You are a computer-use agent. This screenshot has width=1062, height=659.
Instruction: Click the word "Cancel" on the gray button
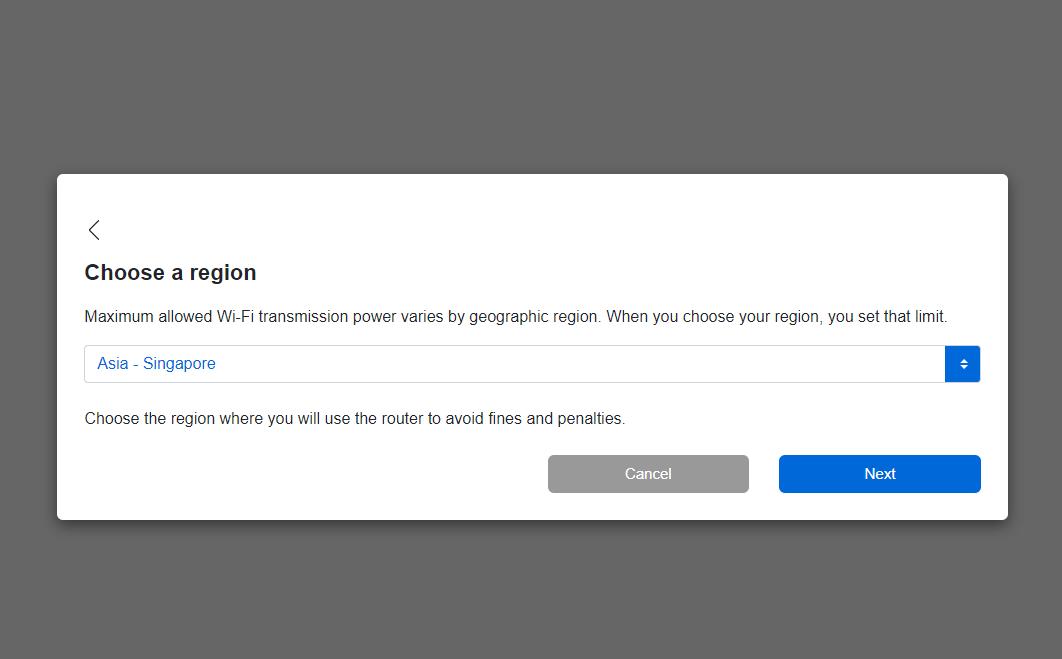(648, 474)
